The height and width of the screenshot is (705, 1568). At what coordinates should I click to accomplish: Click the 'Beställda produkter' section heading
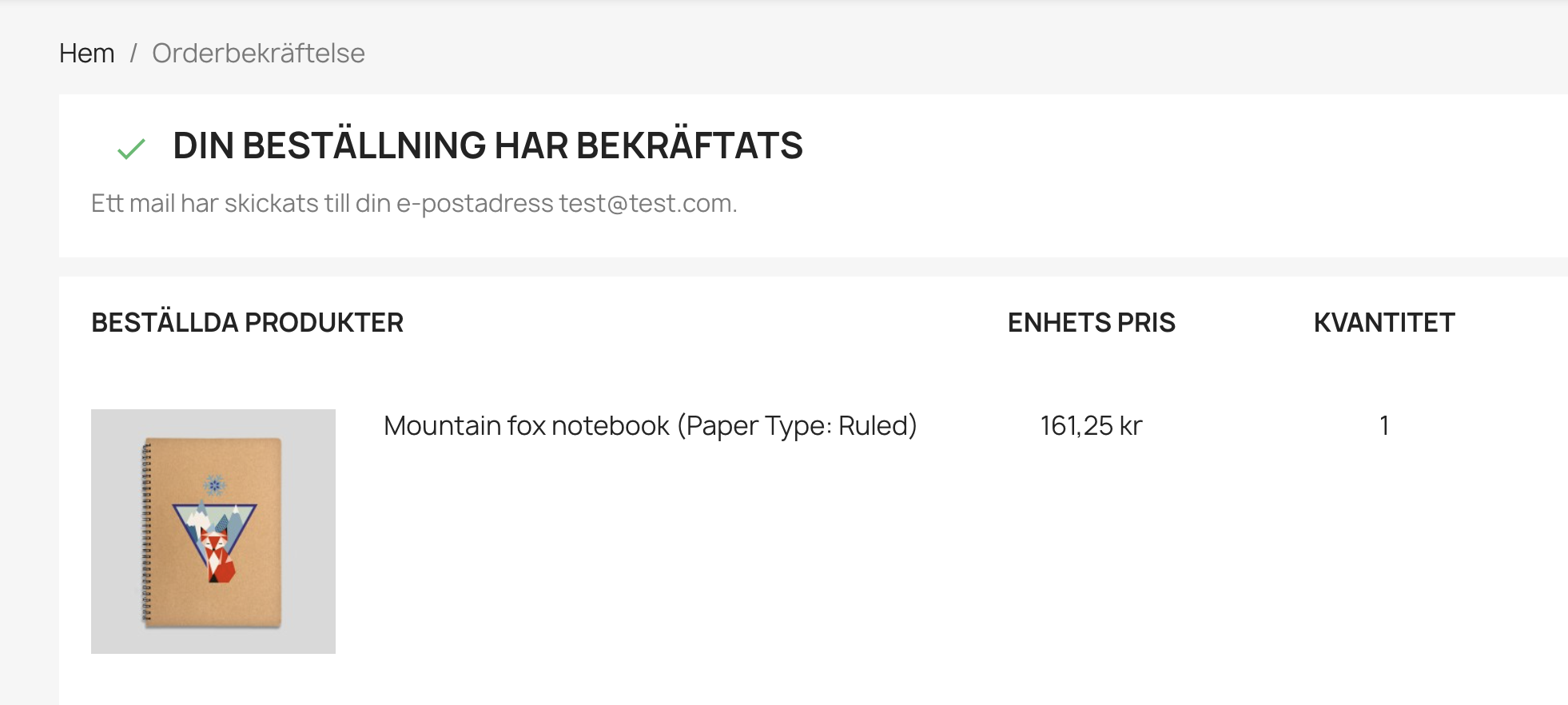click(x=247, y=323)
